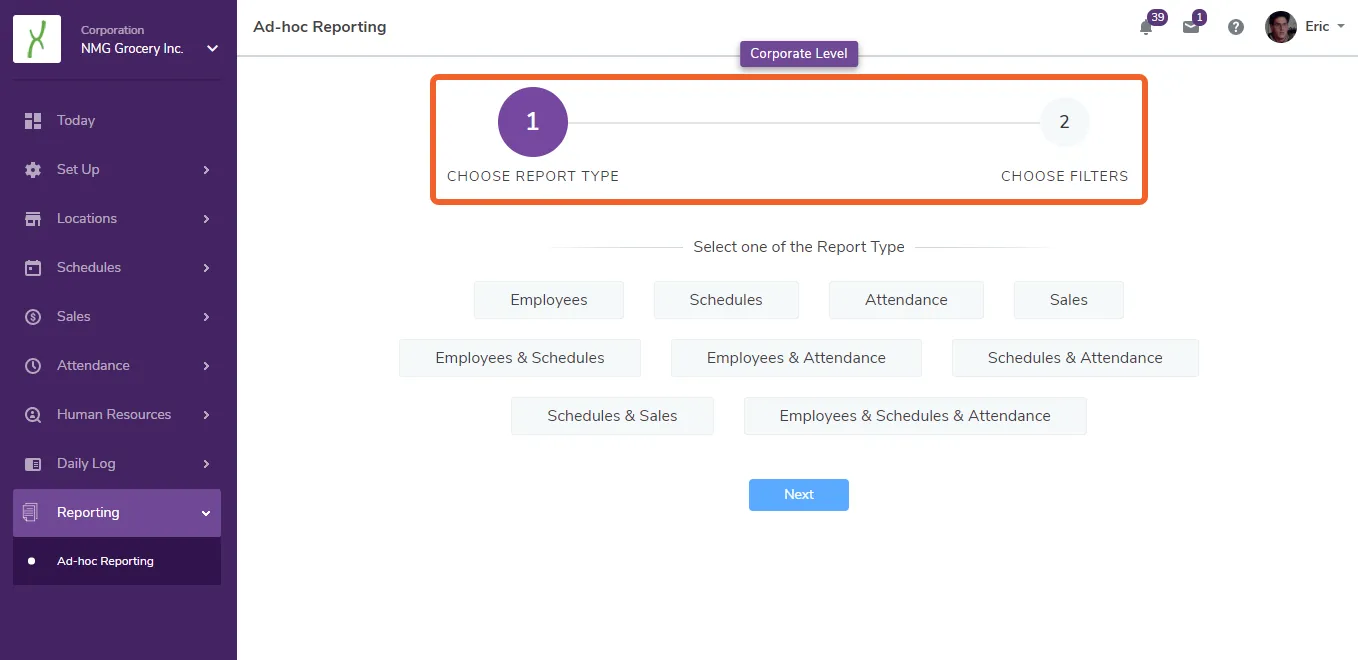Image resolution: width=1358 pixels, height=660 pixels.
Task: Expand the Human Resources menu chevron
Action: [x=206, y=415]
